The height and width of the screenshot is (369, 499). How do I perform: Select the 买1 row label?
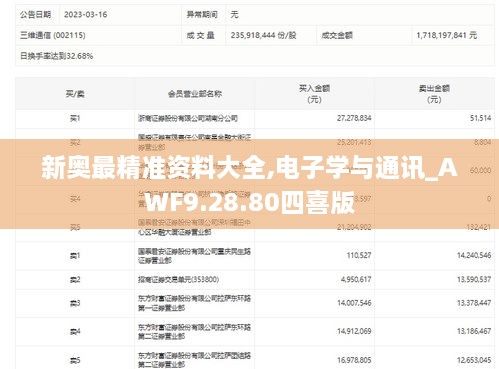pyautogui.click(x=75, y=118)
